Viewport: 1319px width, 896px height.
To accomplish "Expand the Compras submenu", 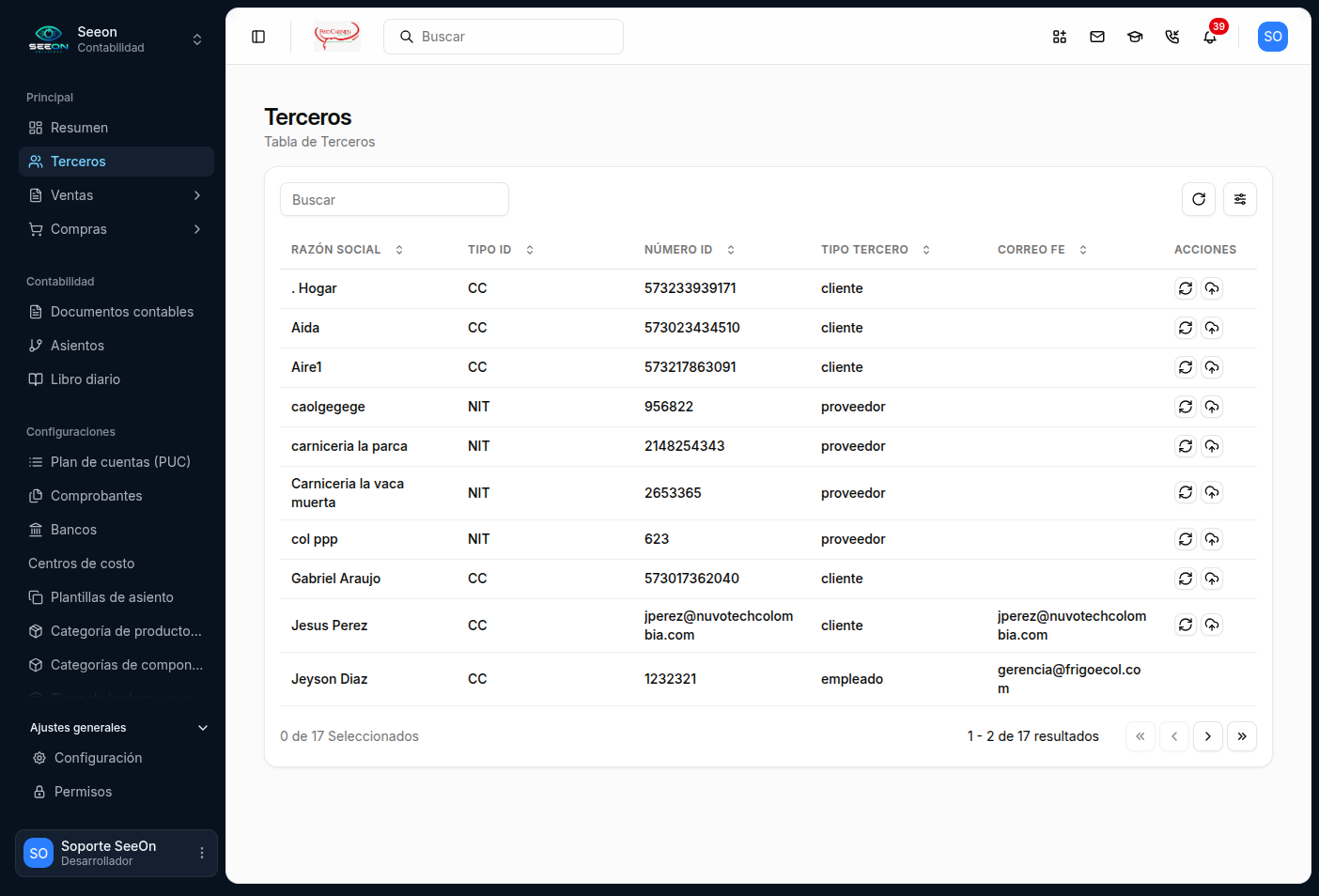I will coord(116,229).
